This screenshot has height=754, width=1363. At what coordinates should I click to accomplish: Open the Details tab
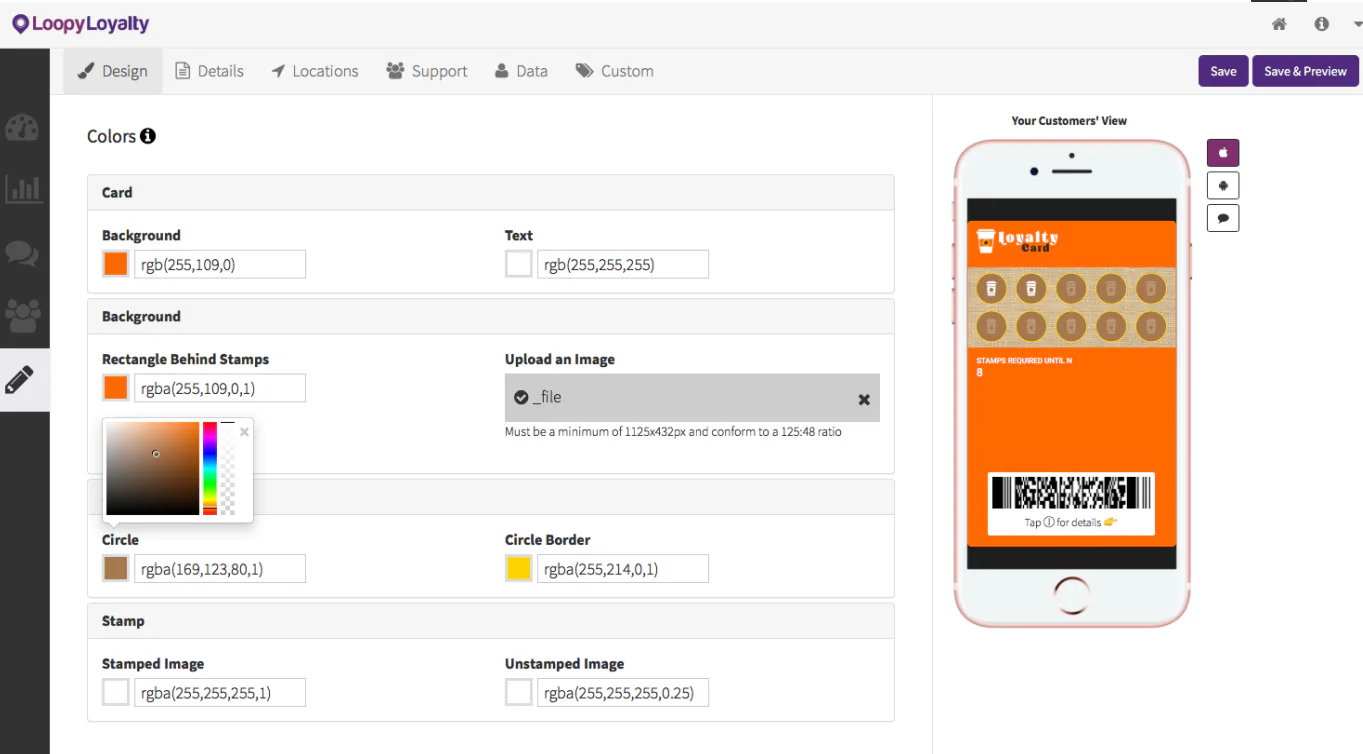click(209, 71)
